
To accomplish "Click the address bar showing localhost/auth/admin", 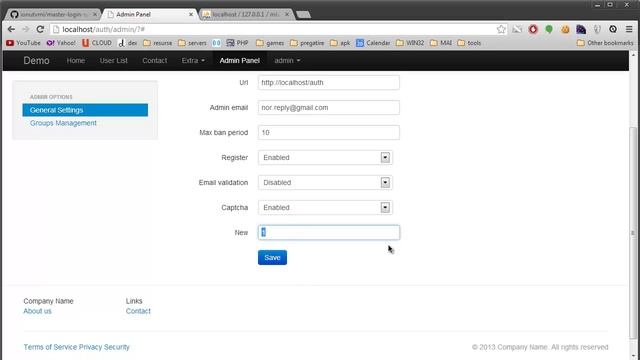I will coord(273,29).
